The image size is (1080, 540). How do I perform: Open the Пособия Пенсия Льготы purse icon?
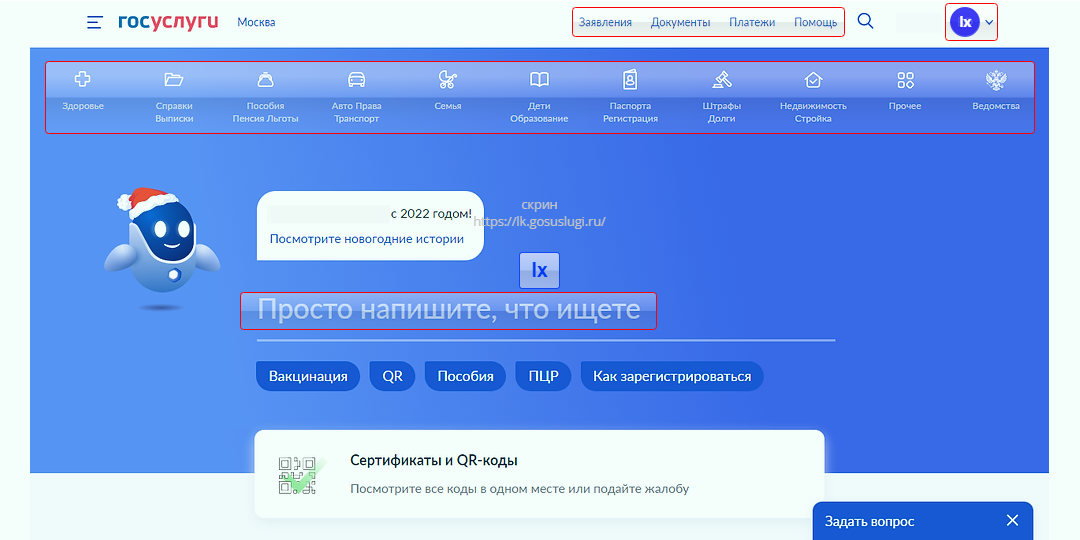(265, 80)
